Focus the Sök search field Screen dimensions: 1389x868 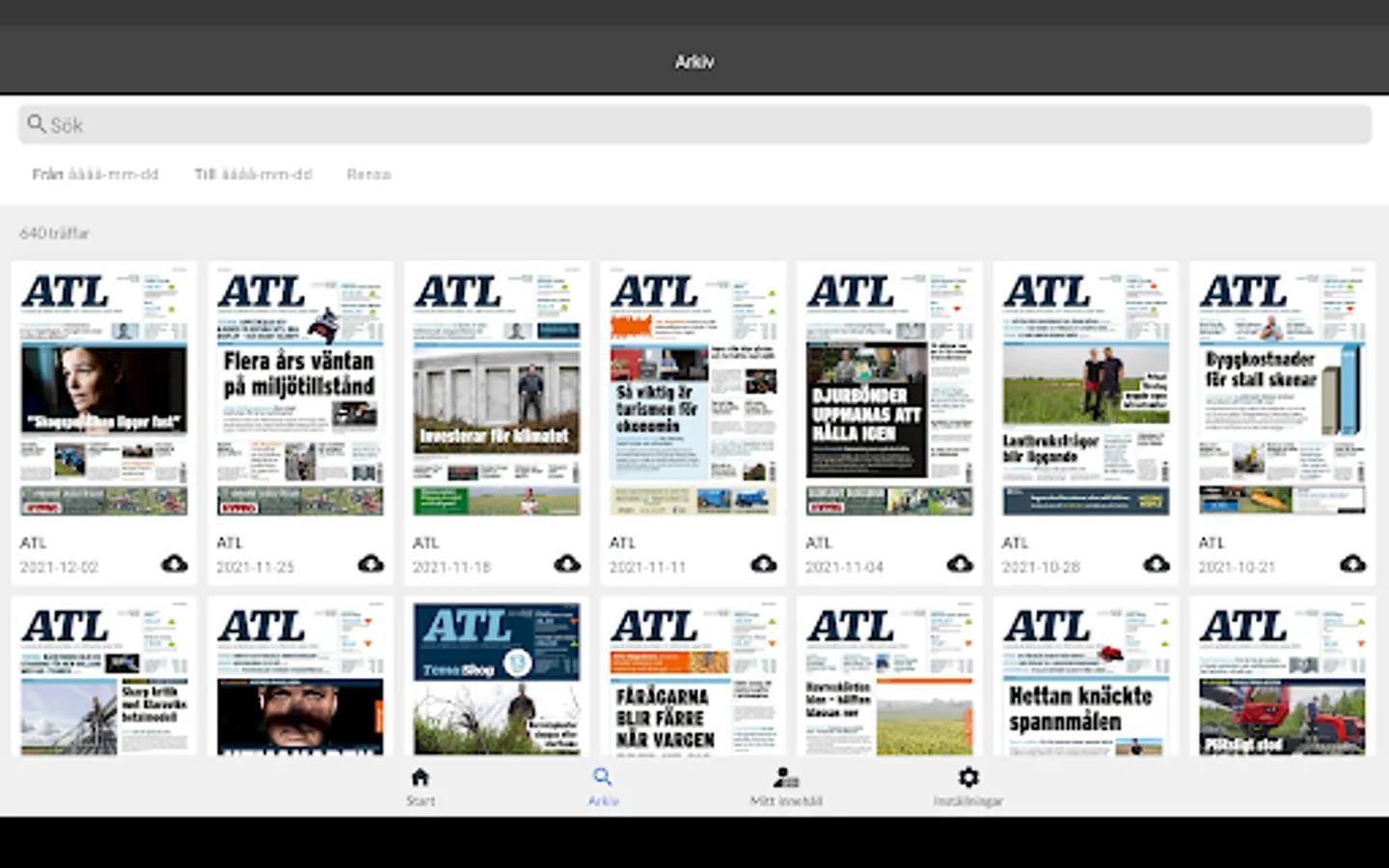click(694, 124)
